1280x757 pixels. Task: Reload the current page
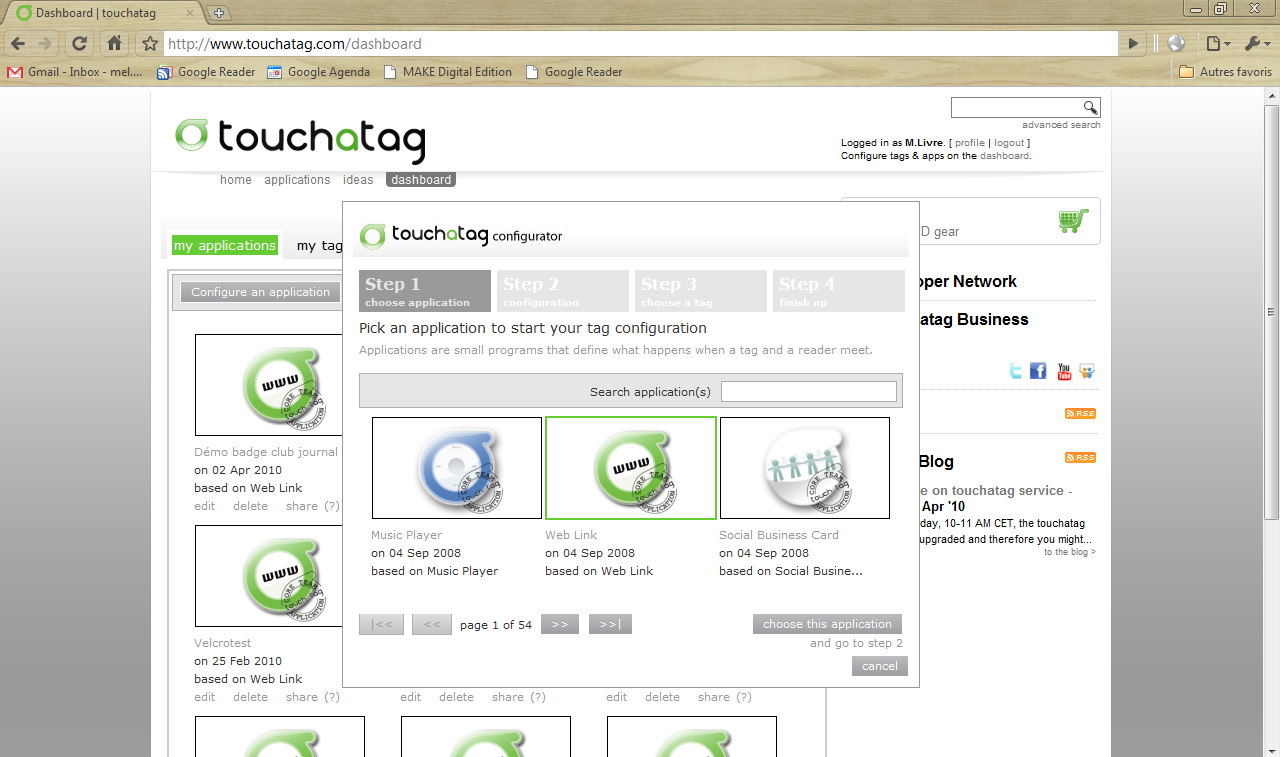[x=80, y=44]
